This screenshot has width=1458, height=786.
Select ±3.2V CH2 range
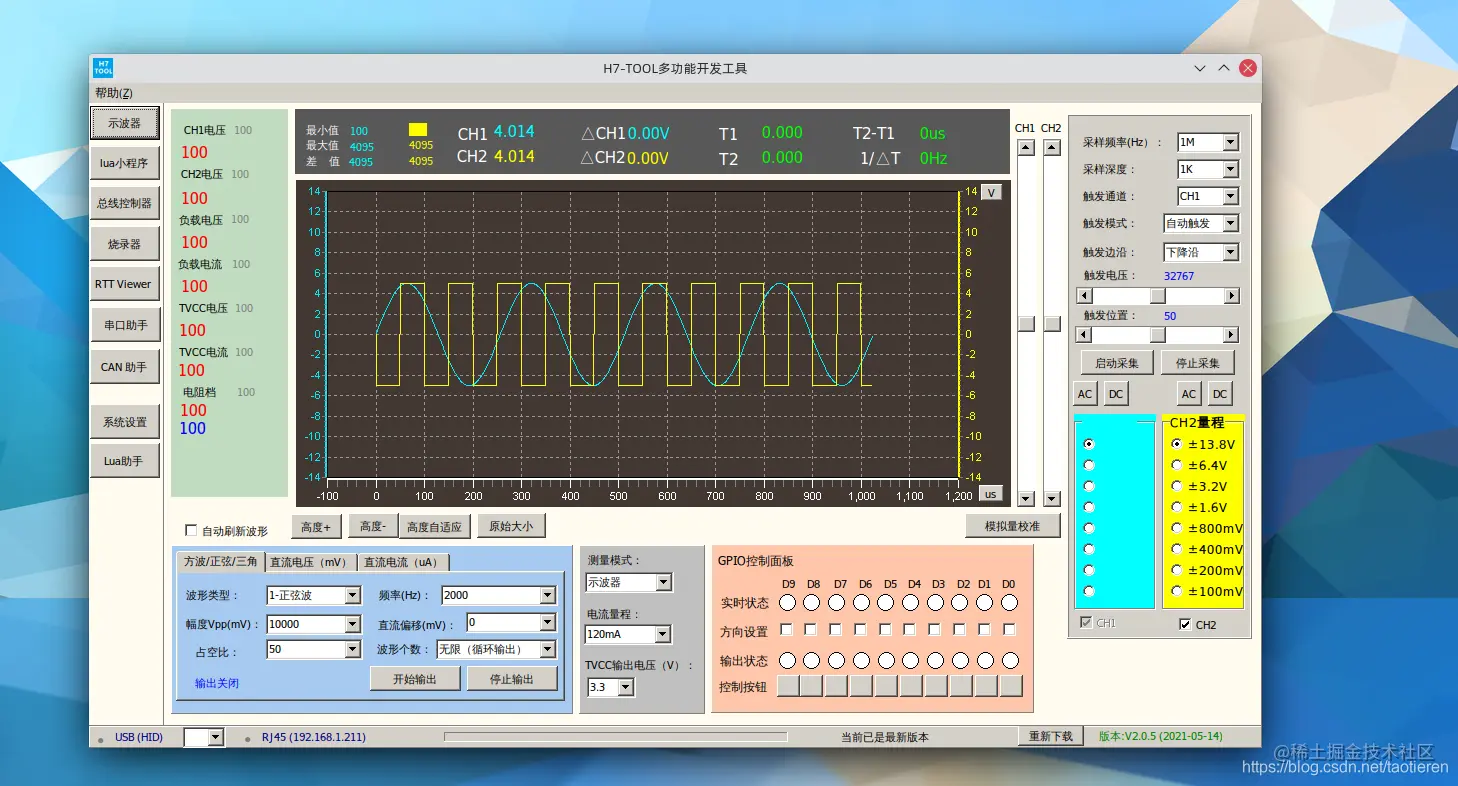(1177, 486)
